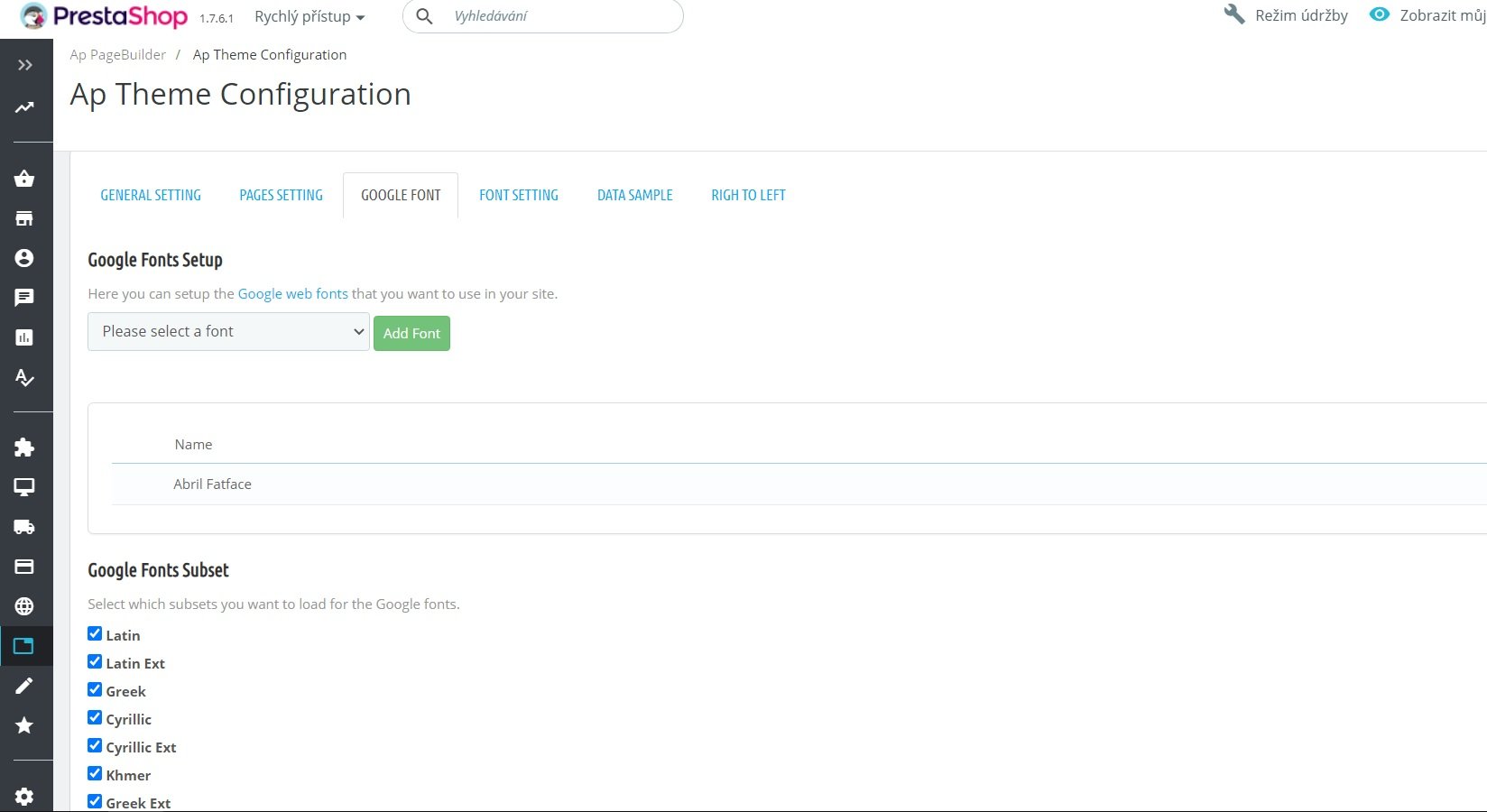Click Režim údržby maintenance mode link

[x=1301, y=15]
